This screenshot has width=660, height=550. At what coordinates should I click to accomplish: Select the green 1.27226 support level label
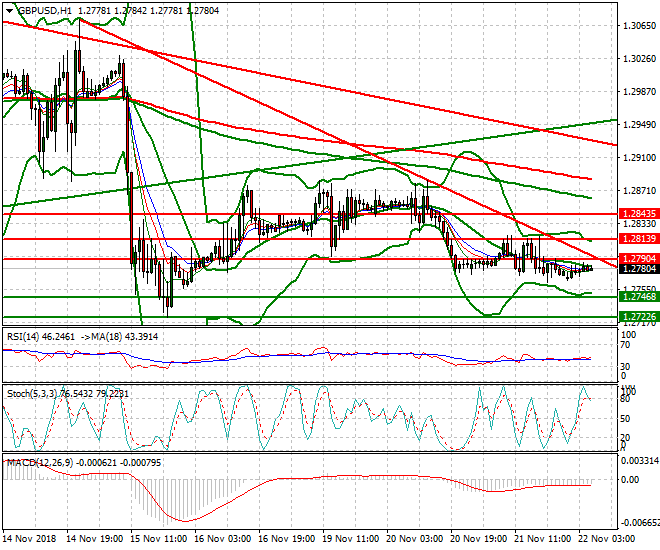(x=639, y=317)
